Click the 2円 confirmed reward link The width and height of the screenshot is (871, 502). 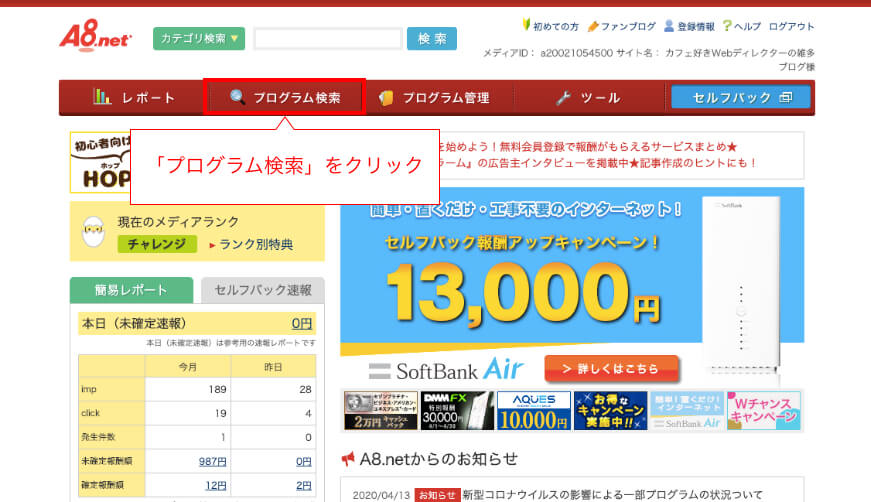(x=303, y=485)
